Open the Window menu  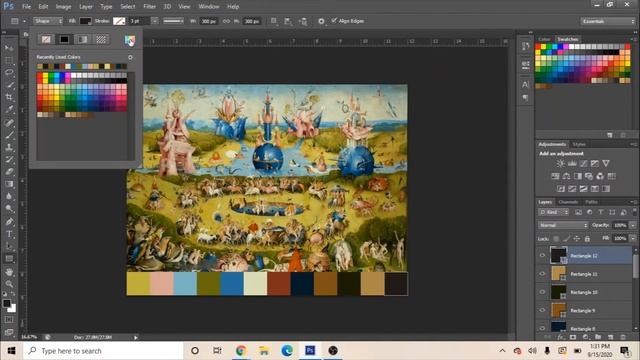(x=209, y=7)
